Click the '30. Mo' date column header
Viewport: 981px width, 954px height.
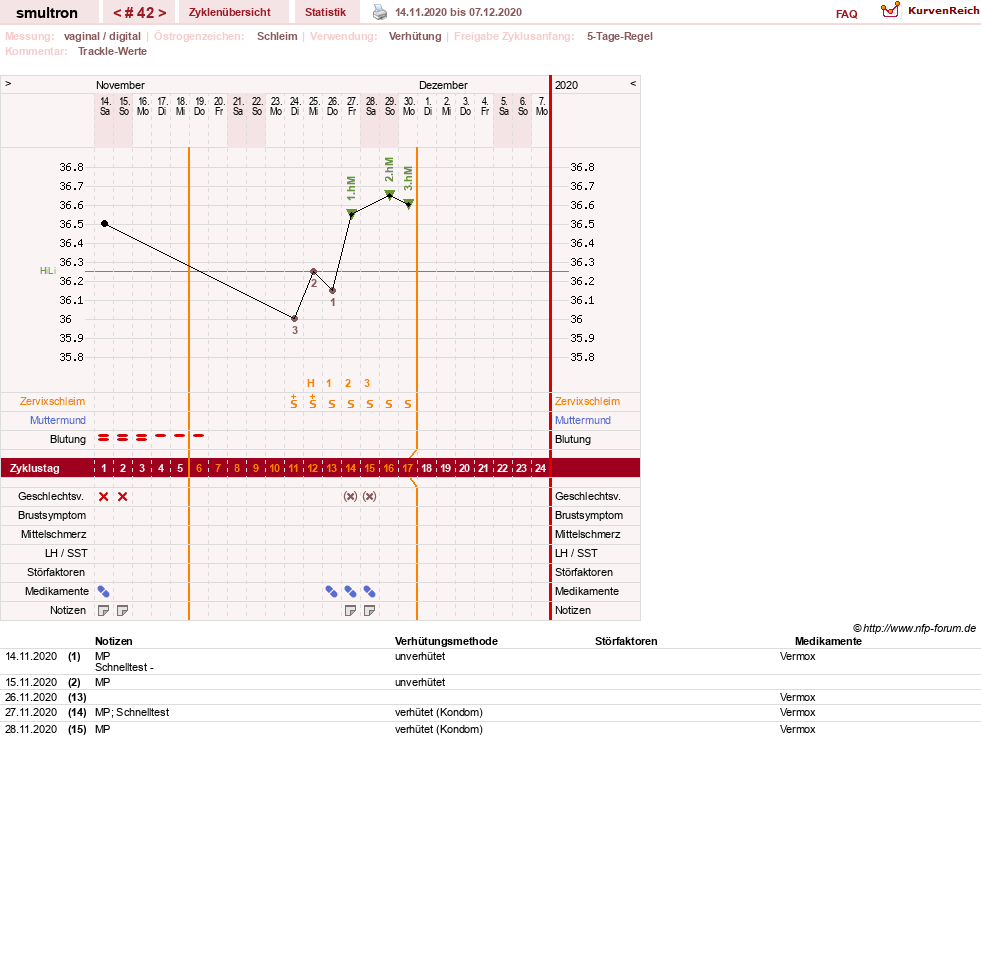409,106
